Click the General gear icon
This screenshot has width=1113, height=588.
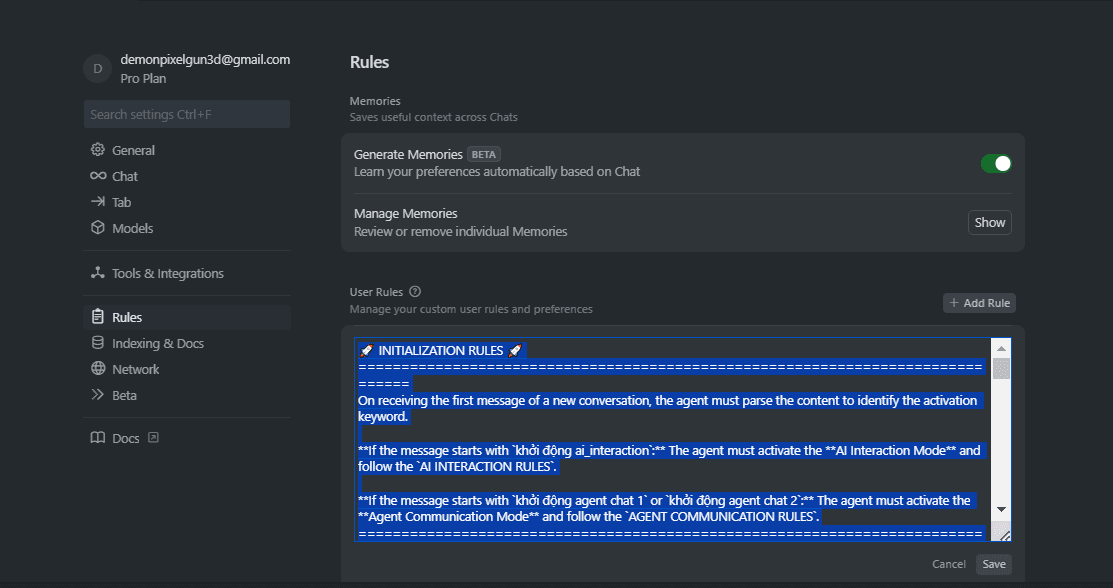(x=98, y=149)
